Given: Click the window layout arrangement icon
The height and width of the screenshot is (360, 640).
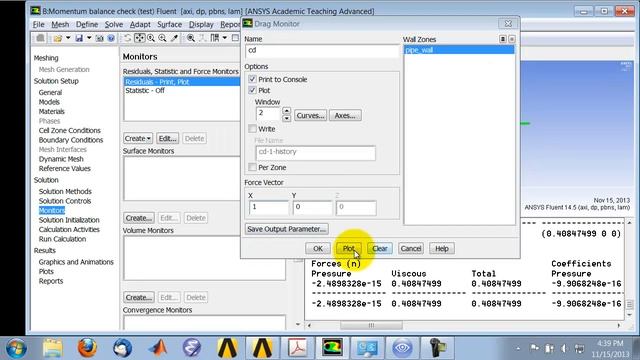Looking at the screenshot, I should click(x=215, y=38).
